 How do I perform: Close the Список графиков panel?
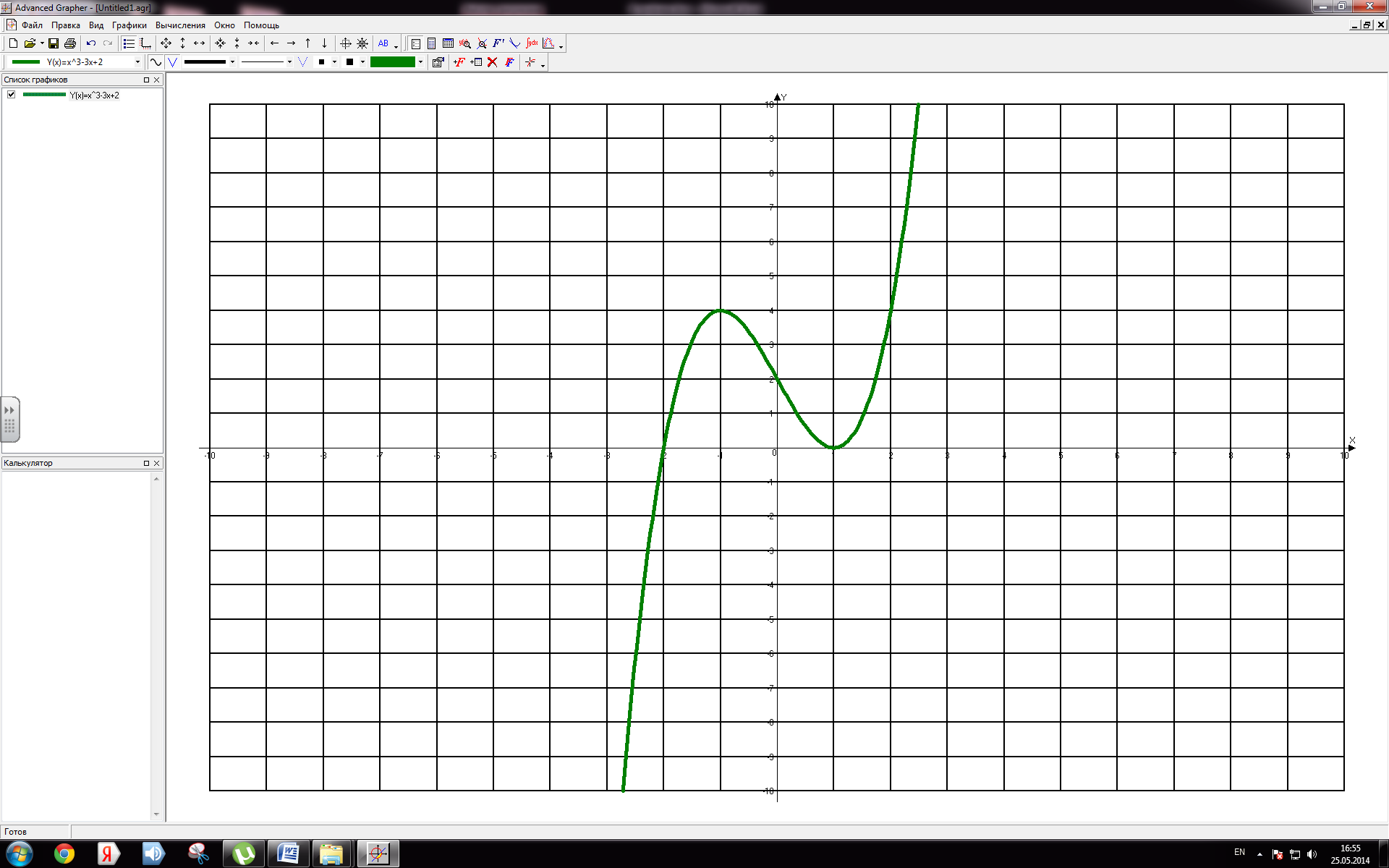point(156,80)
